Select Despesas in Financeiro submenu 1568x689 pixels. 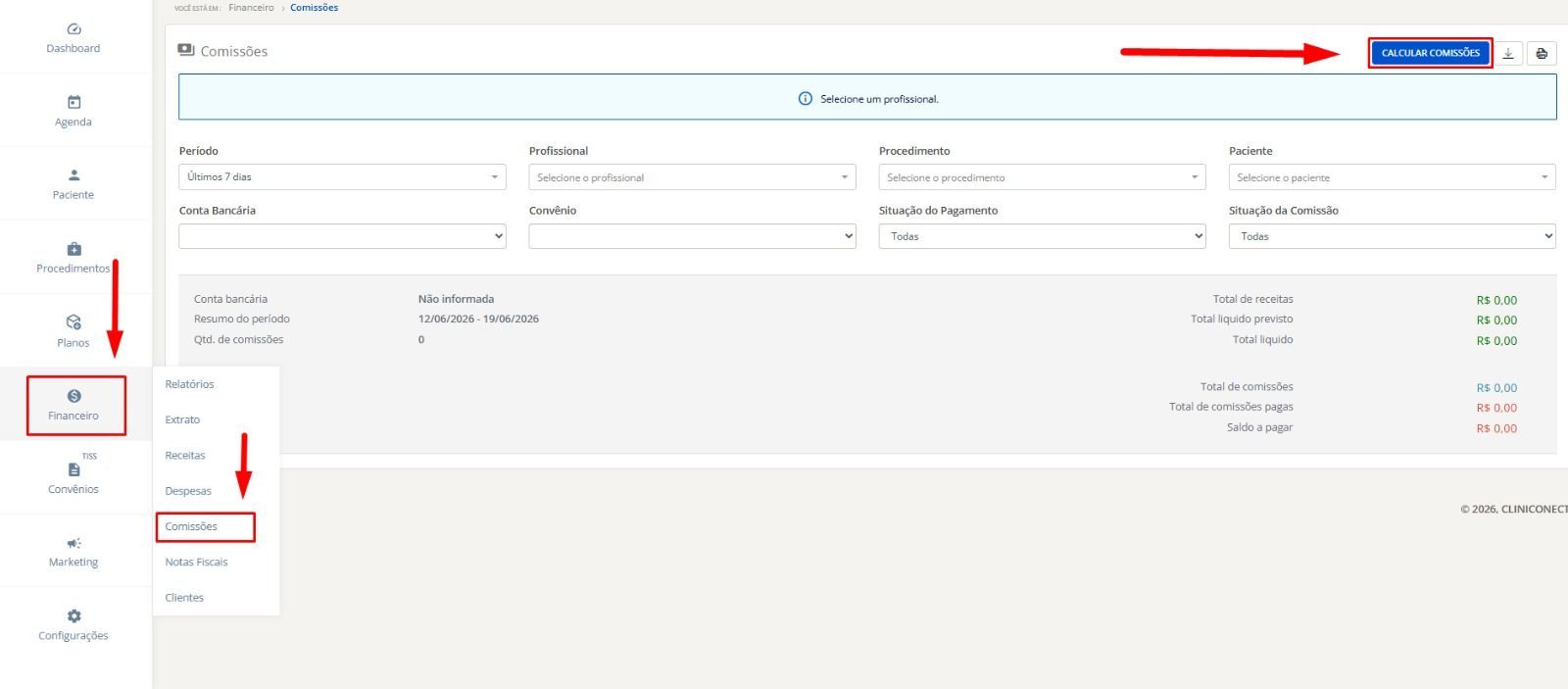click(x=188, y=491)
